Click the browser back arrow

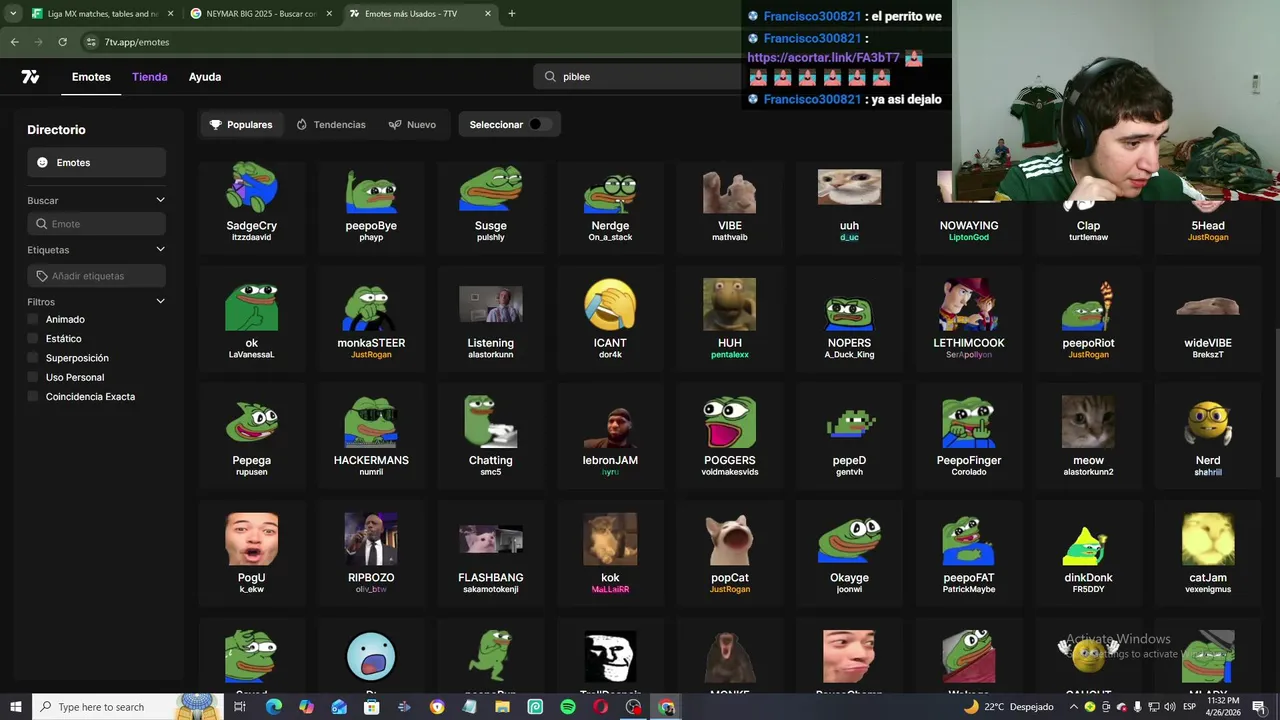tap(14, 42)
